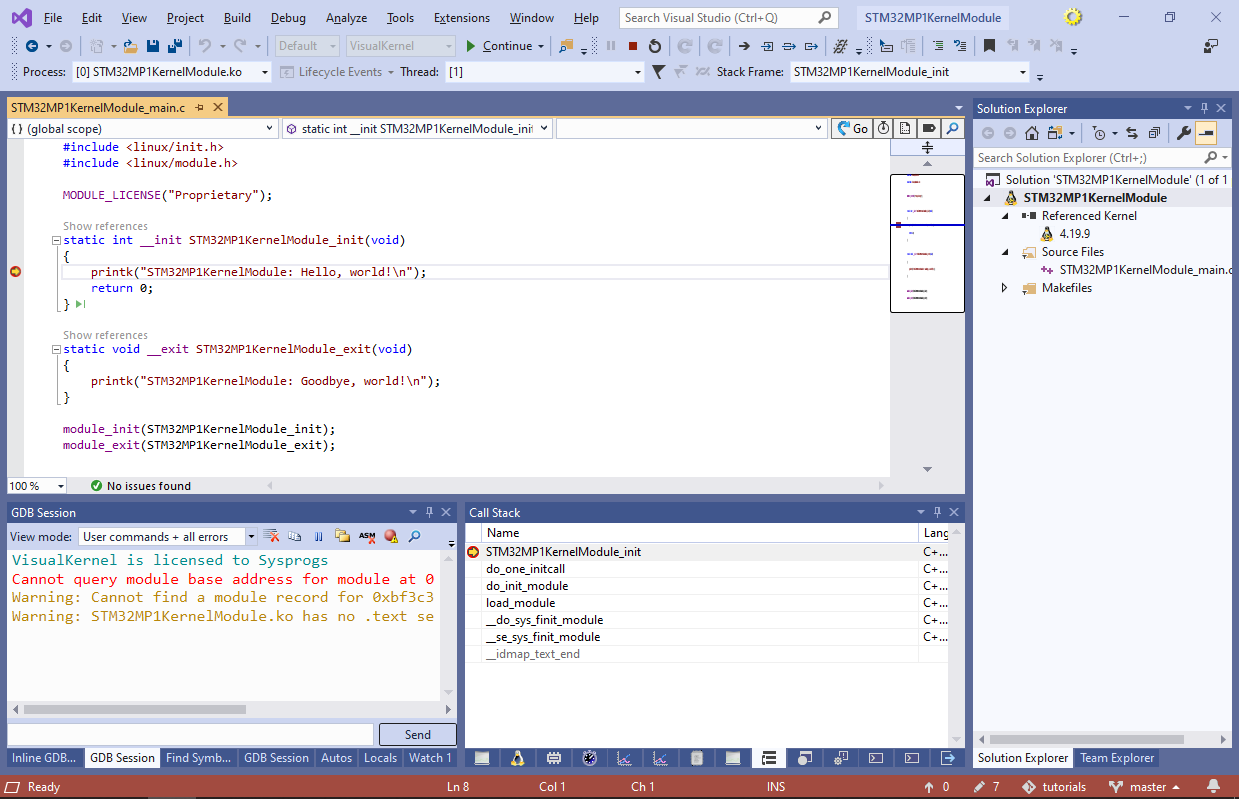Image resolution: width=1239 pixels, height=799 pixels.
Task: Clear the GDB Session log
Action: tap(271, 537)
